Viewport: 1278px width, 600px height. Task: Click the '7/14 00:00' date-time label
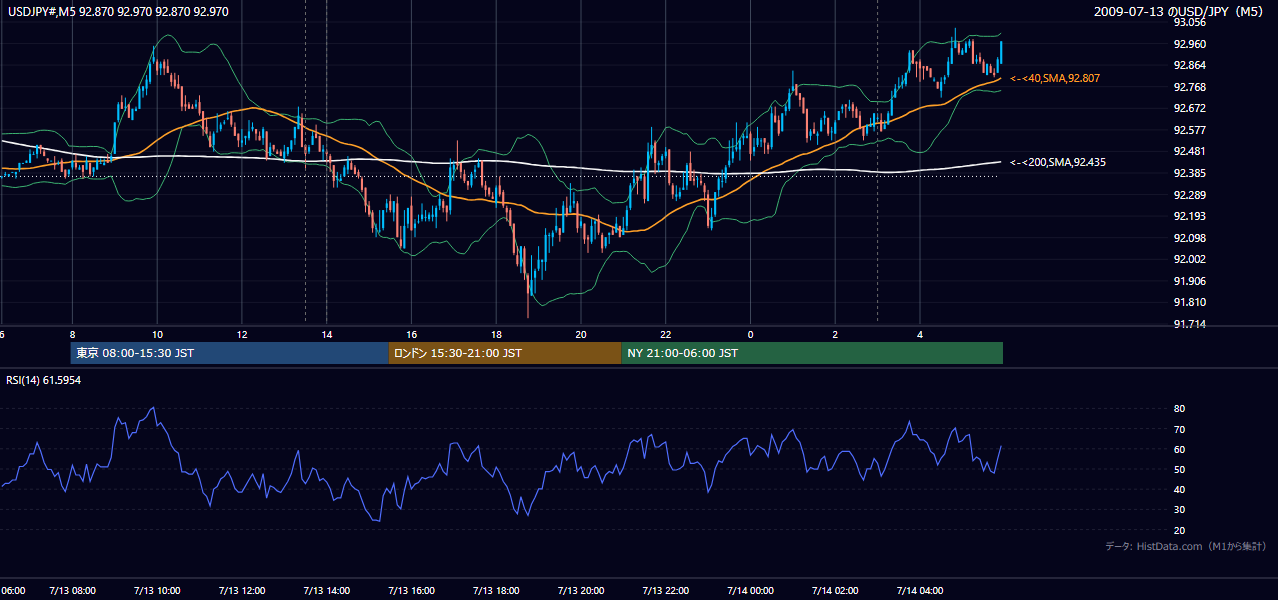click(x=750, y=590)
